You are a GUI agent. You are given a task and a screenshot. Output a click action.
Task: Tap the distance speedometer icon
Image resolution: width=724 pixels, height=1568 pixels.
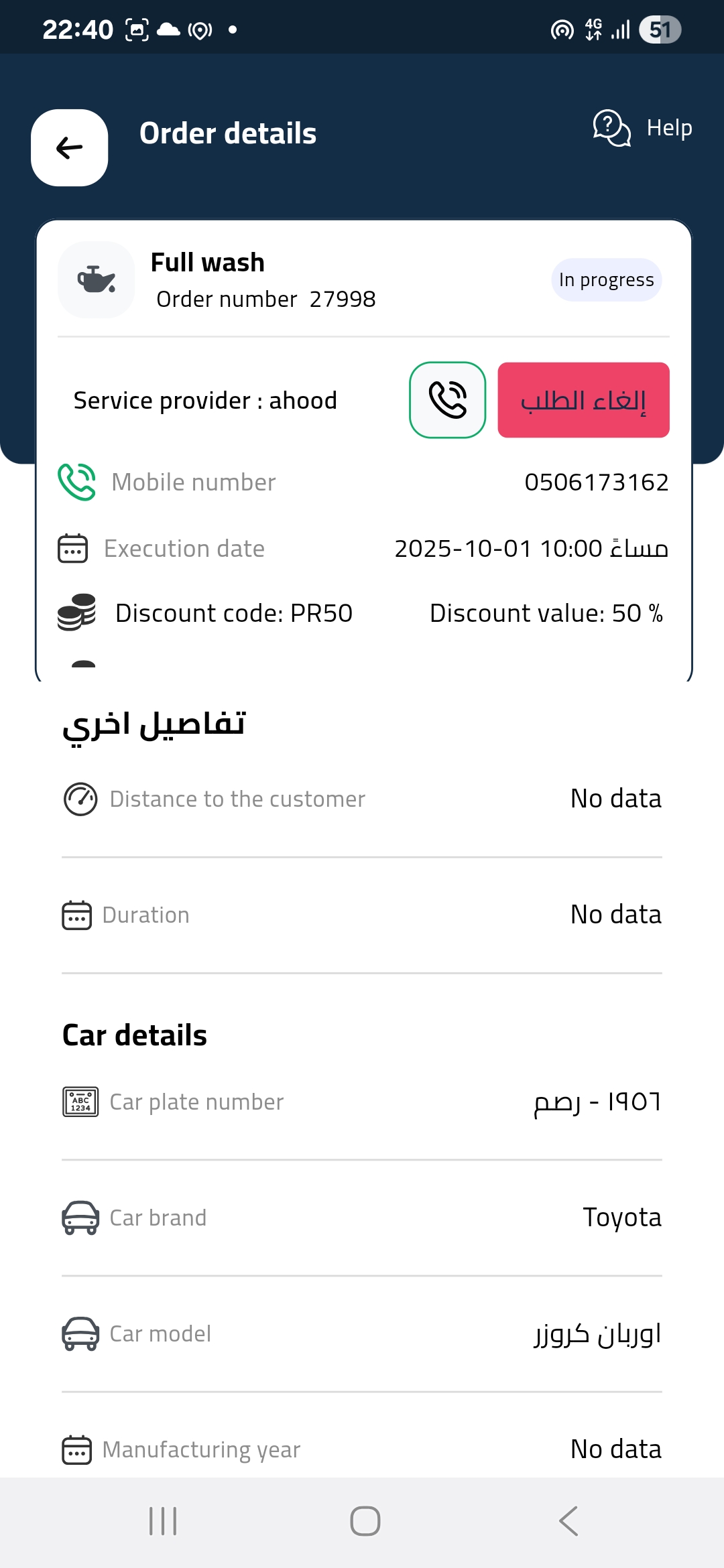click(x=80, y=799)
